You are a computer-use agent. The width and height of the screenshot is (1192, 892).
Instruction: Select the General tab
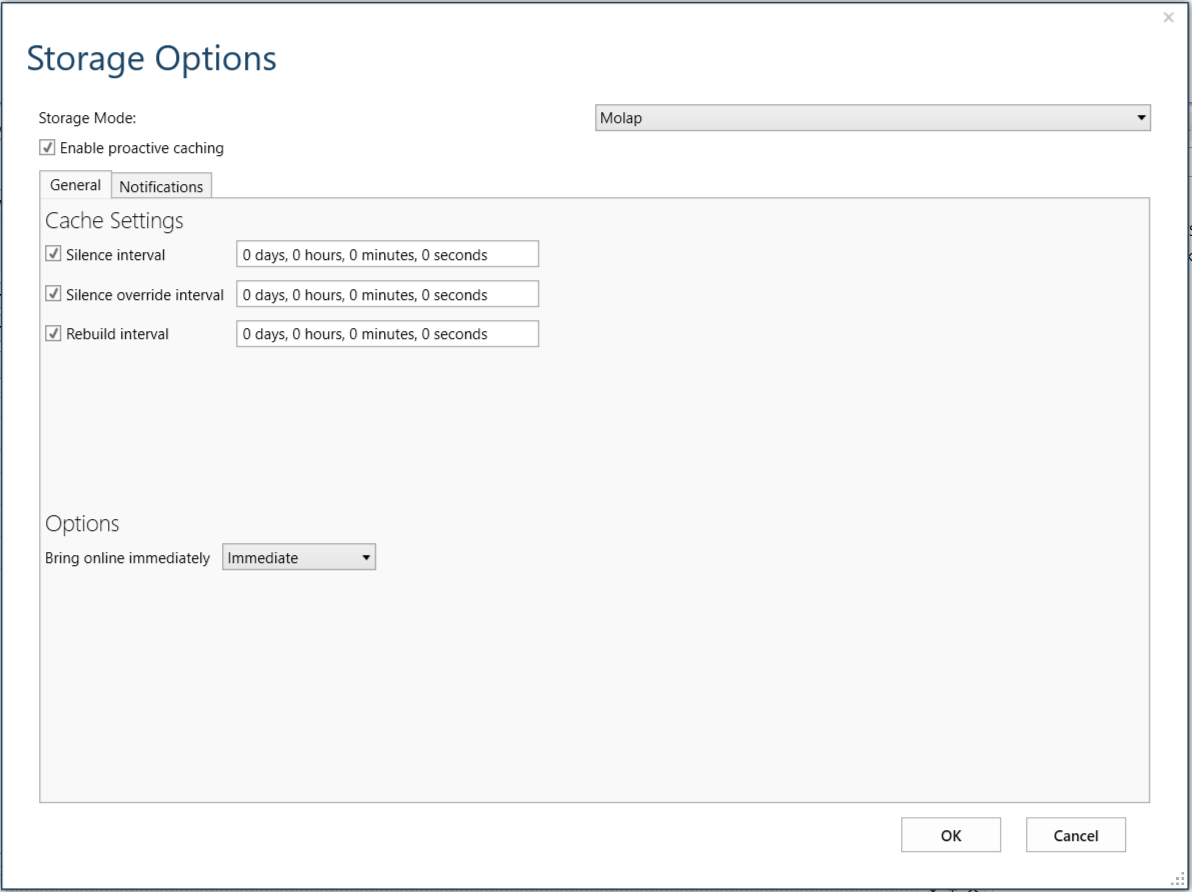tap(77, 186)
